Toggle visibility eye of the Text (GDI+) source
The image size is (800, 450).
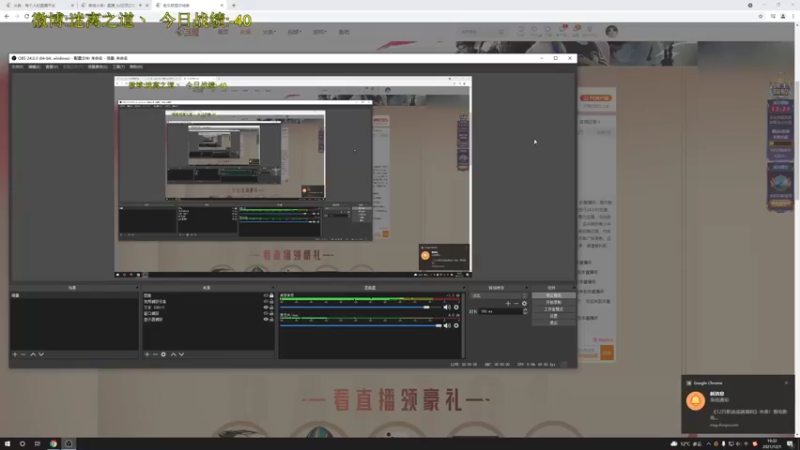coord(266,308)
